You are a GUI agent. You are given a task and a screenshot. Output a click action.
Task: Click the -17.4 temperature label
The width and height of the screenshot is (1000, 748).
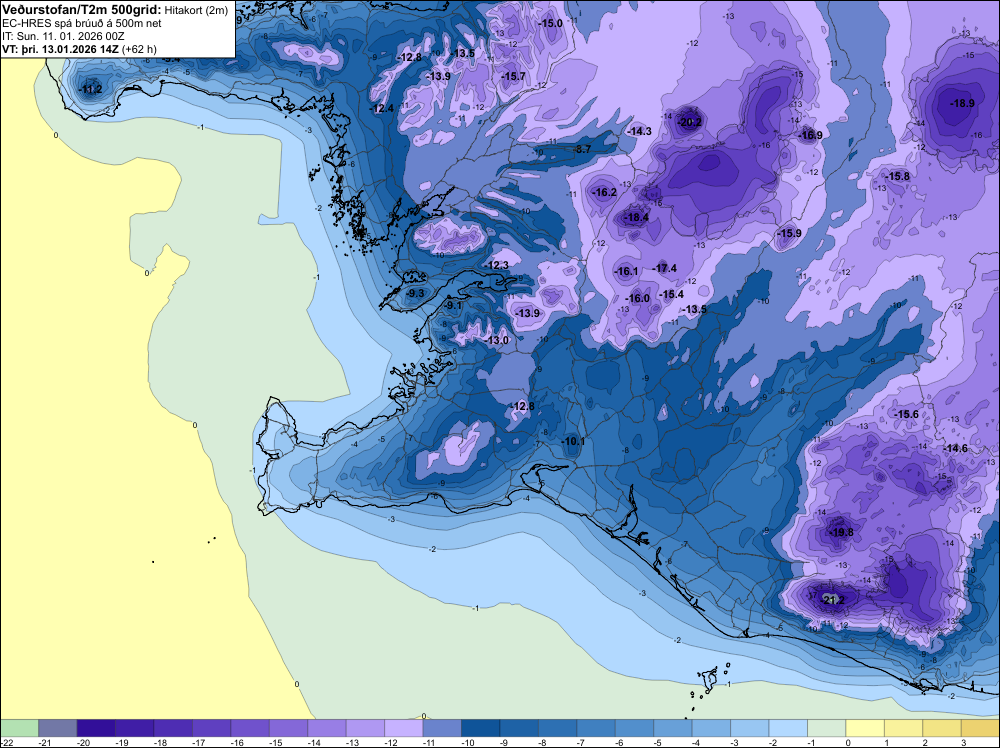[665, 268]
